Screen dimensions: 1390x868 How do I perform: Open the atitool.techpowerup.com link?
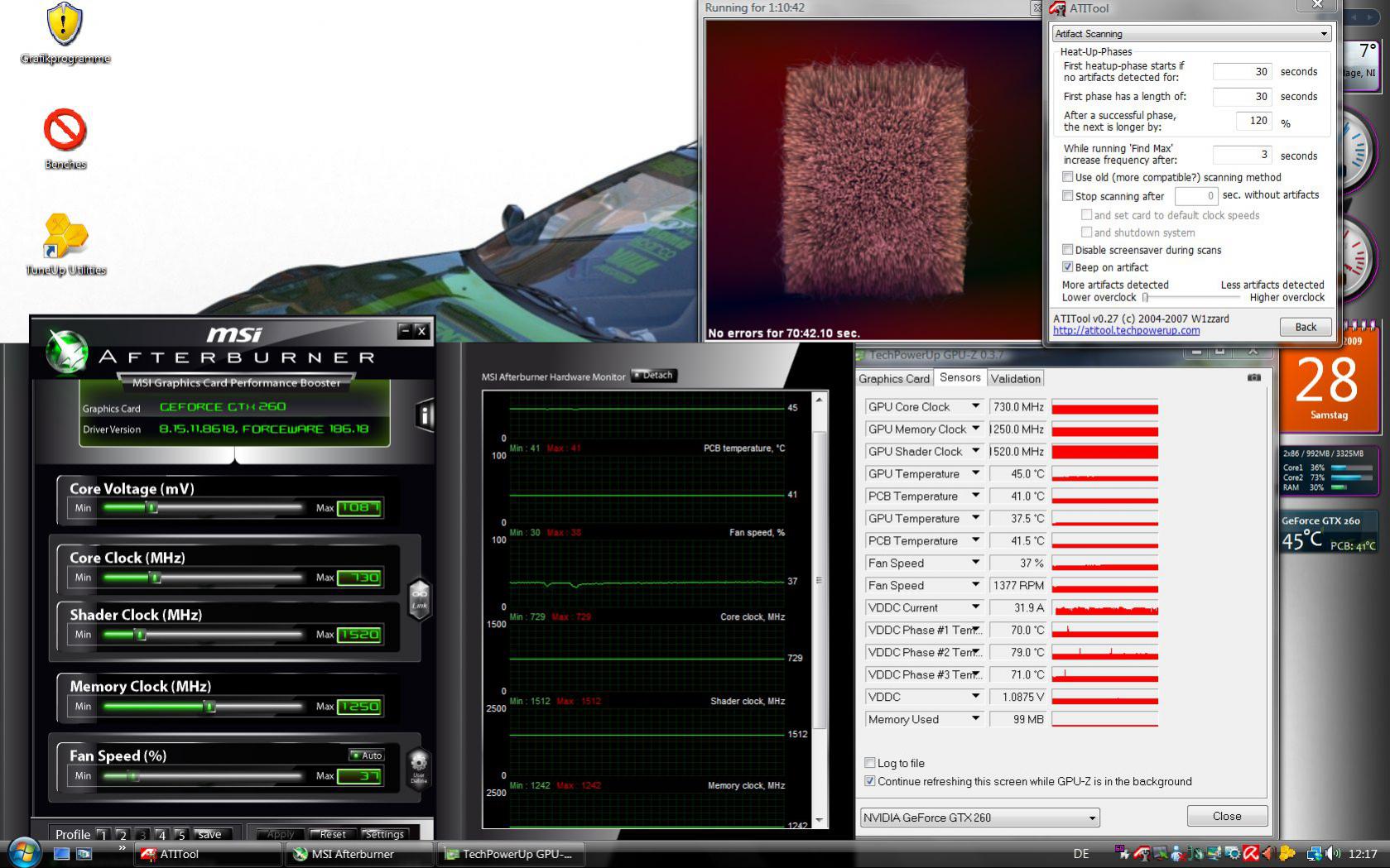[x=1126, y=330]
